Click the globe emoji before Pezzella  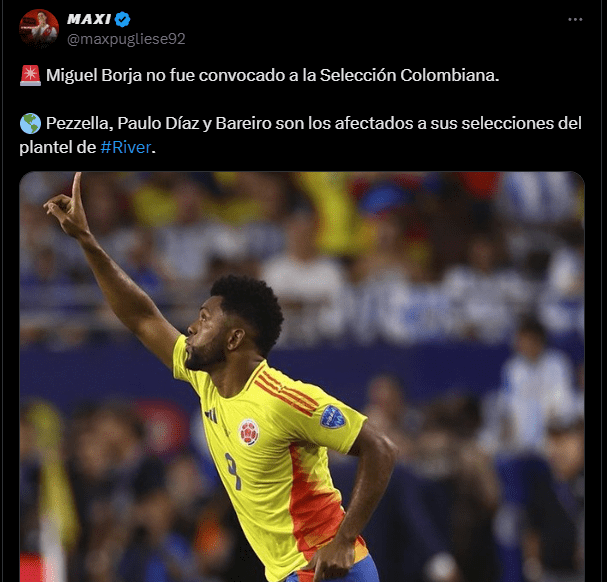click(x=30, y=124)
